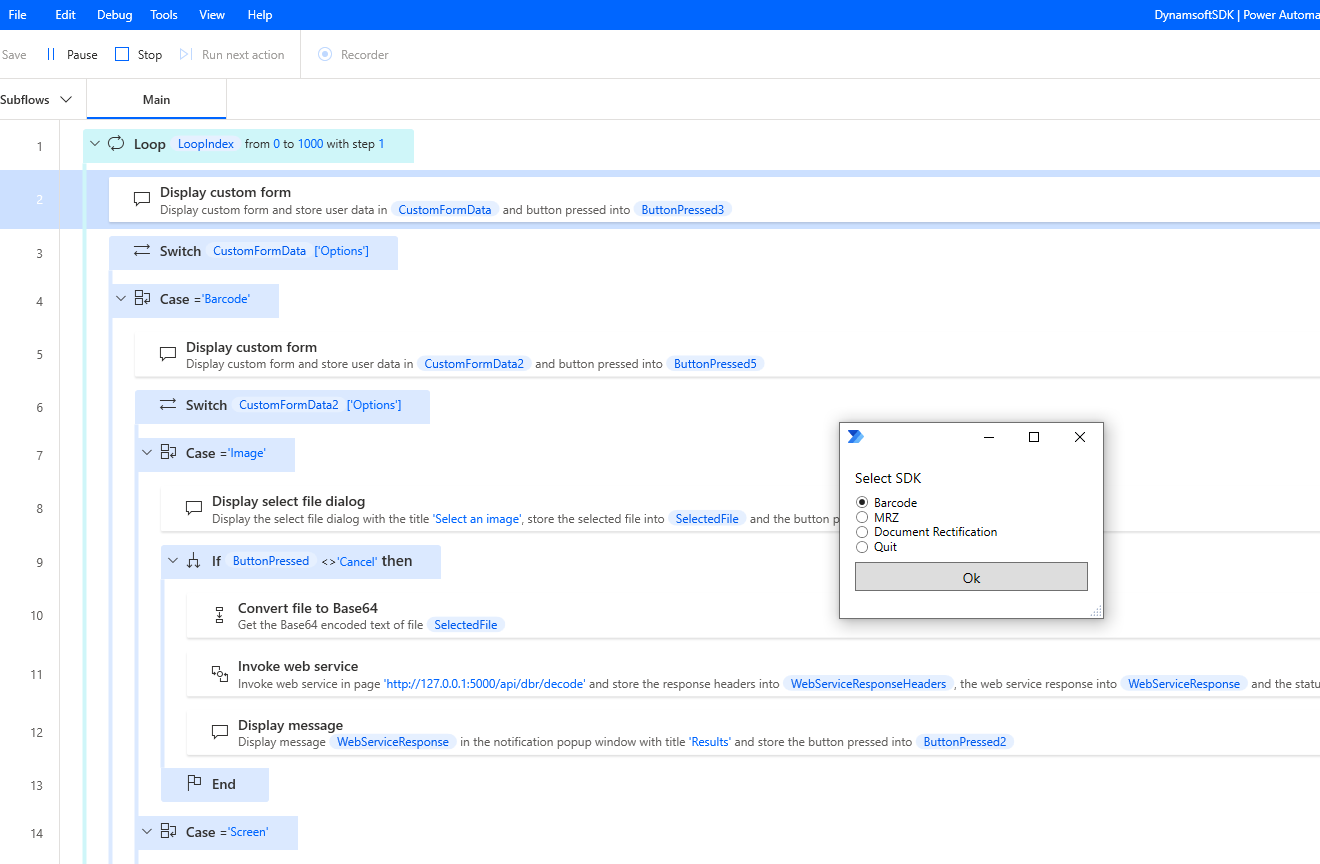Collapse the Case 'Barcode' block
1320x864 pixels.
coord(121,299)
